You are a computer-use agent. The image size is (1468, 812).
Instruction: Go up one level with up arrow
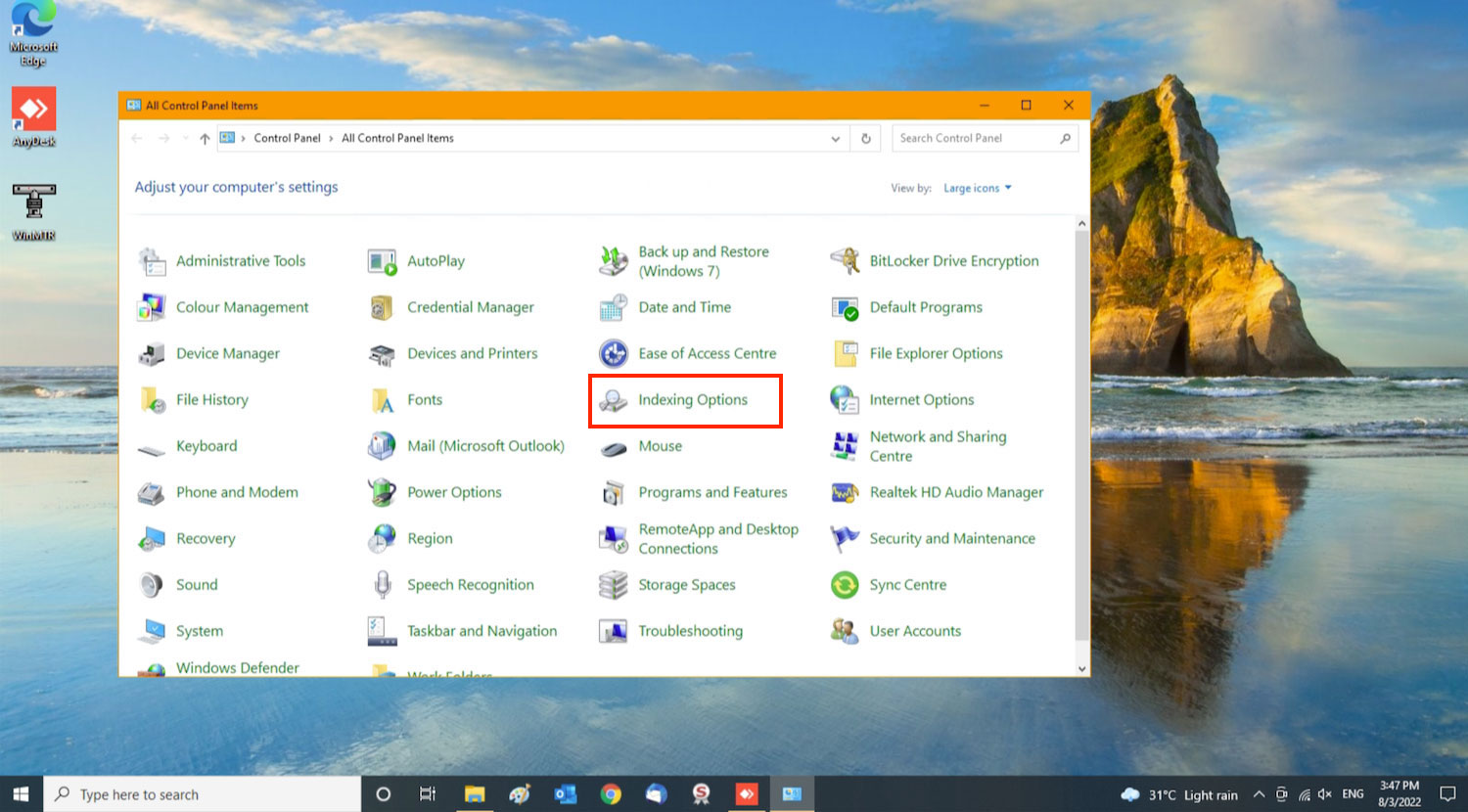tap(205, 139)
